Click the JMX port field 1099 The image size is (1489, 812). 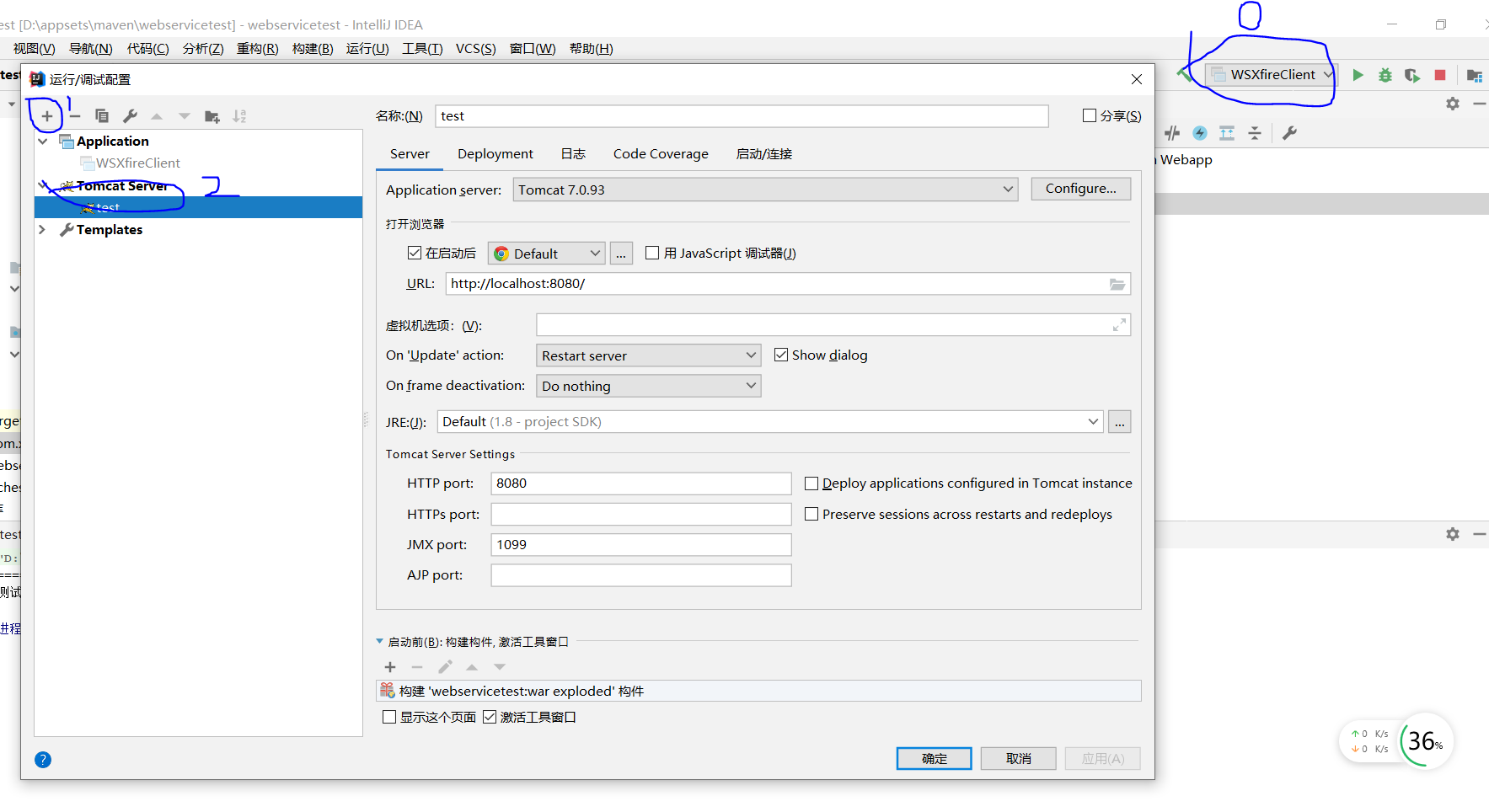[x=641, y=545]
